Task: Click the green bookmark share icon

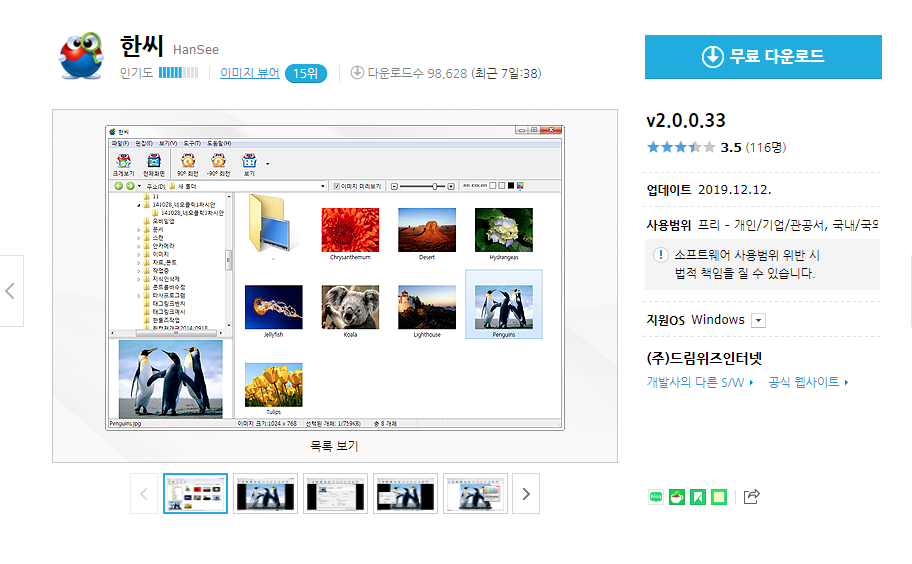Action: (x=697, y=497)
